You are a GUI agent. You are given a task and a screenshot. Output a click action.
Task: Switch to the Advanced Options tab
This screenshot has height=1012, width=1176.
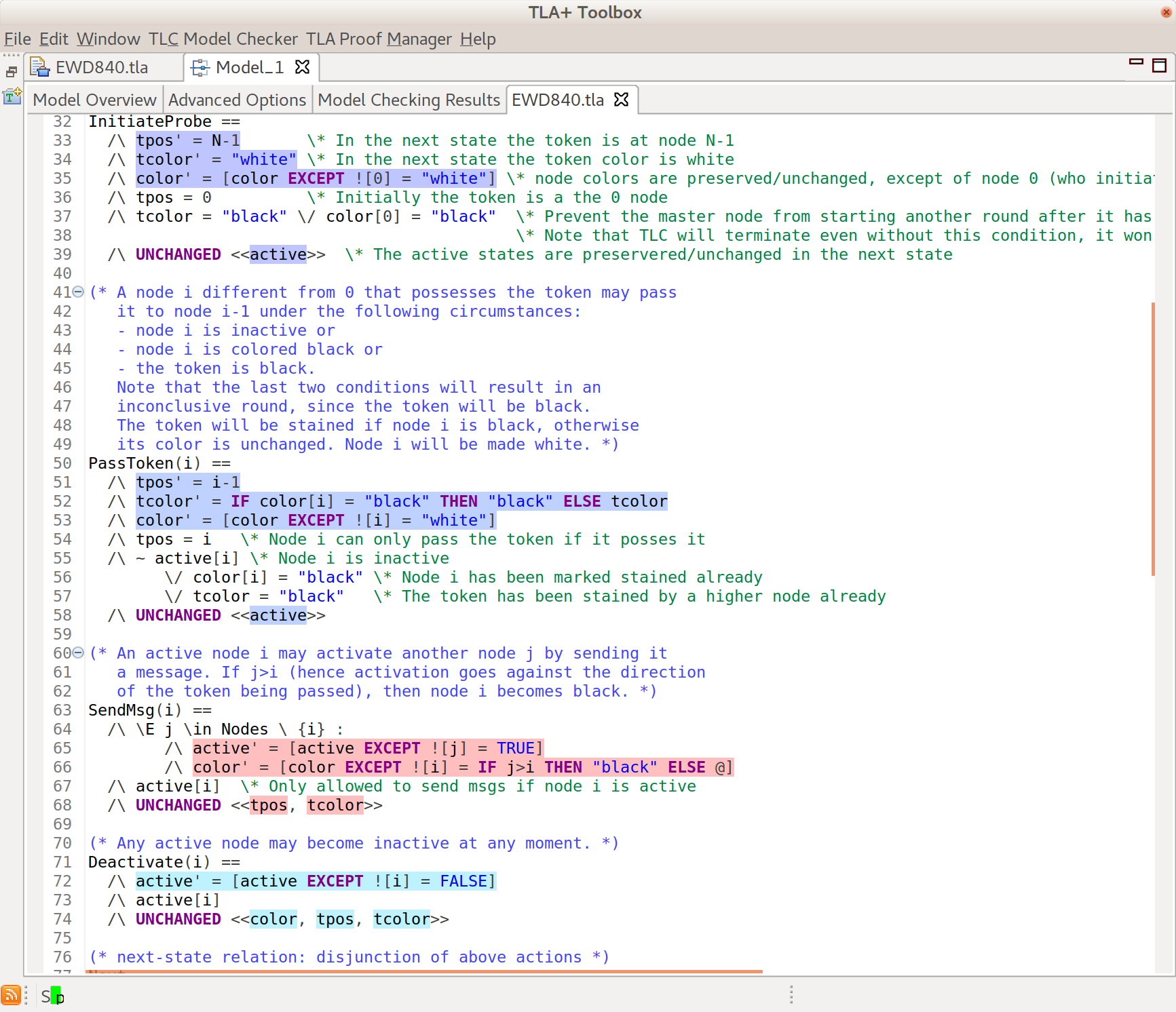[237, 100]
